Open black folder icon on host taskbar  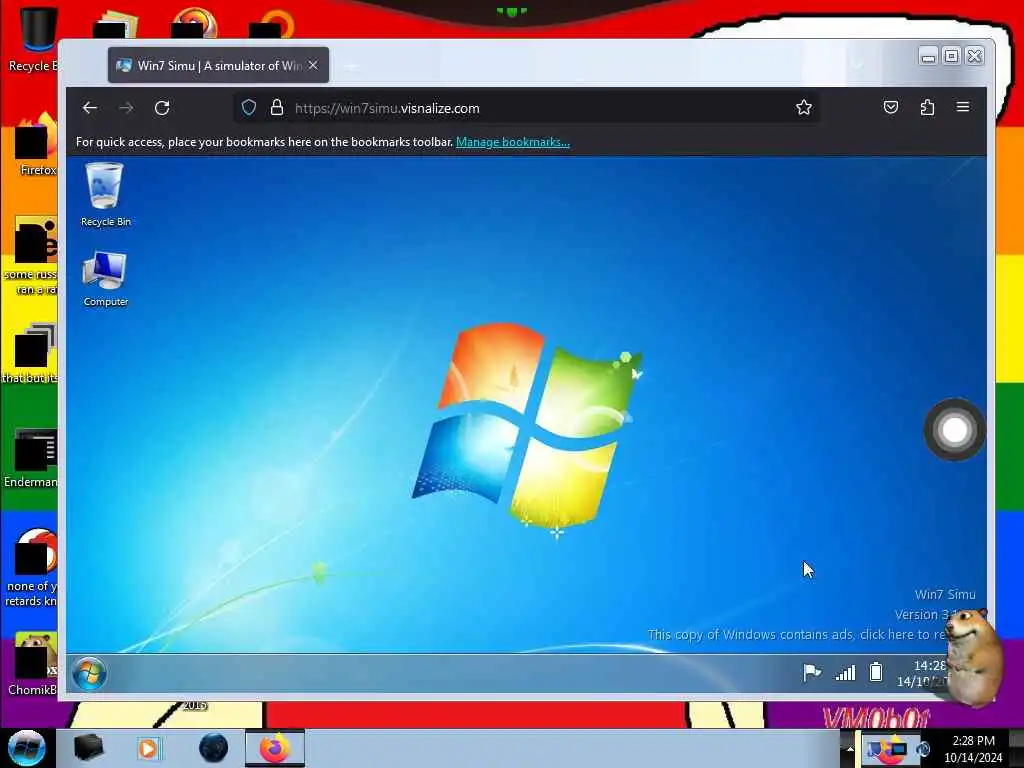(x=88, y=748)
